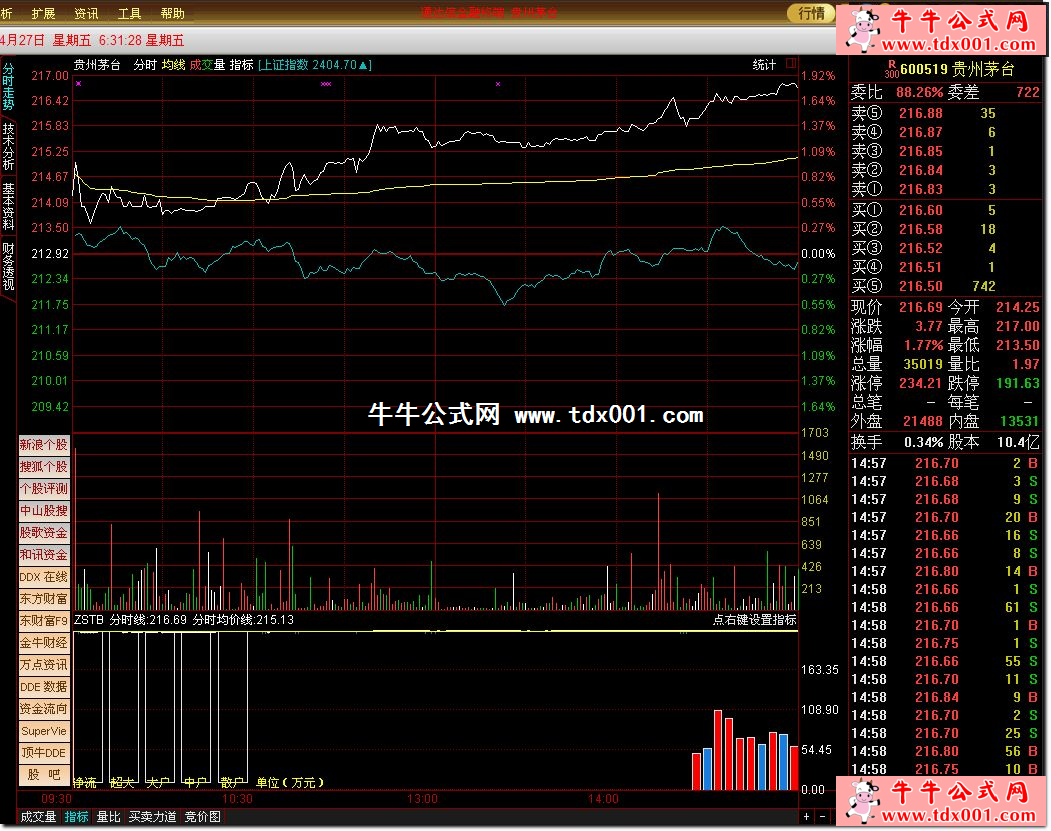Click the 中山股搜 shortcut button
The width and height of the screenshot is (1051, 831).
pyautogui.click(x=44, y=511)
